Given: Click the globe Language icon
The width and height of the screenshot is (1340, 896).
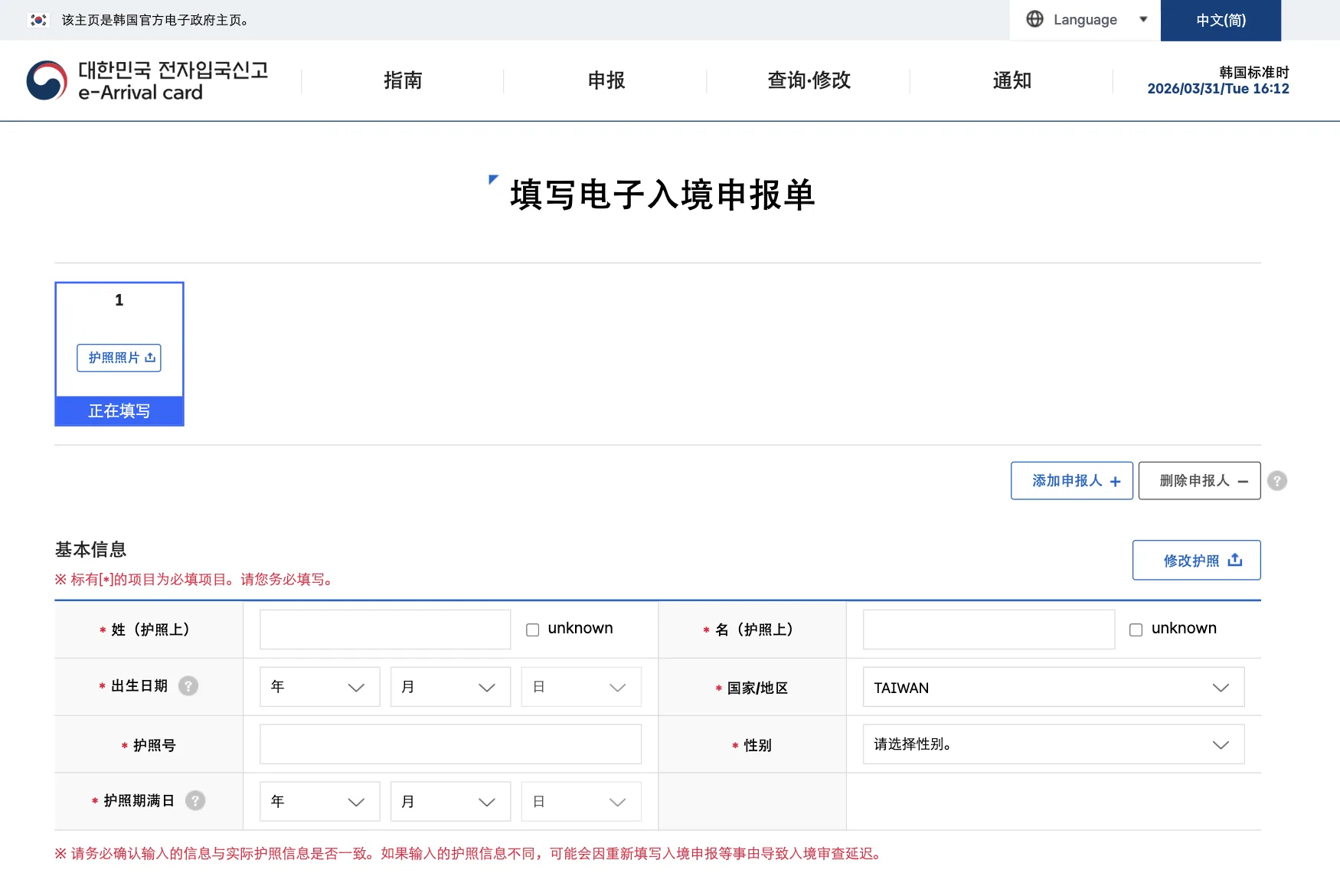Looking at the screenshot, I should (1035, 20).
